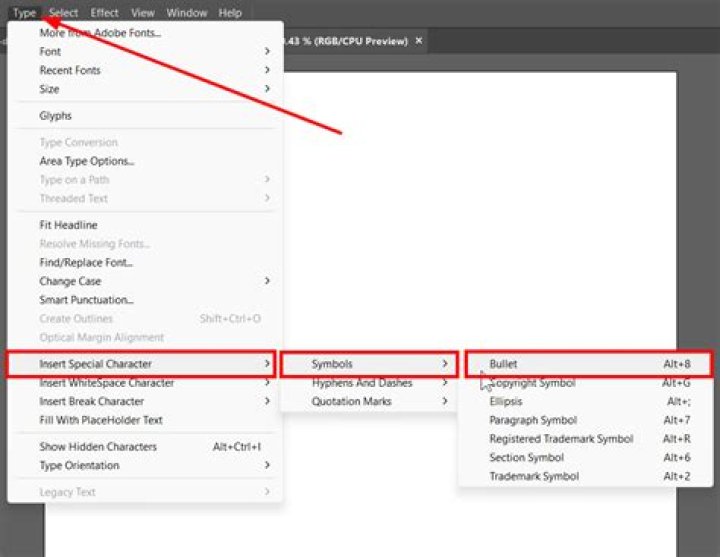Open the Insert Break Character submenu
The width and height of the screenshot is (720, 557).
point(145,401)
